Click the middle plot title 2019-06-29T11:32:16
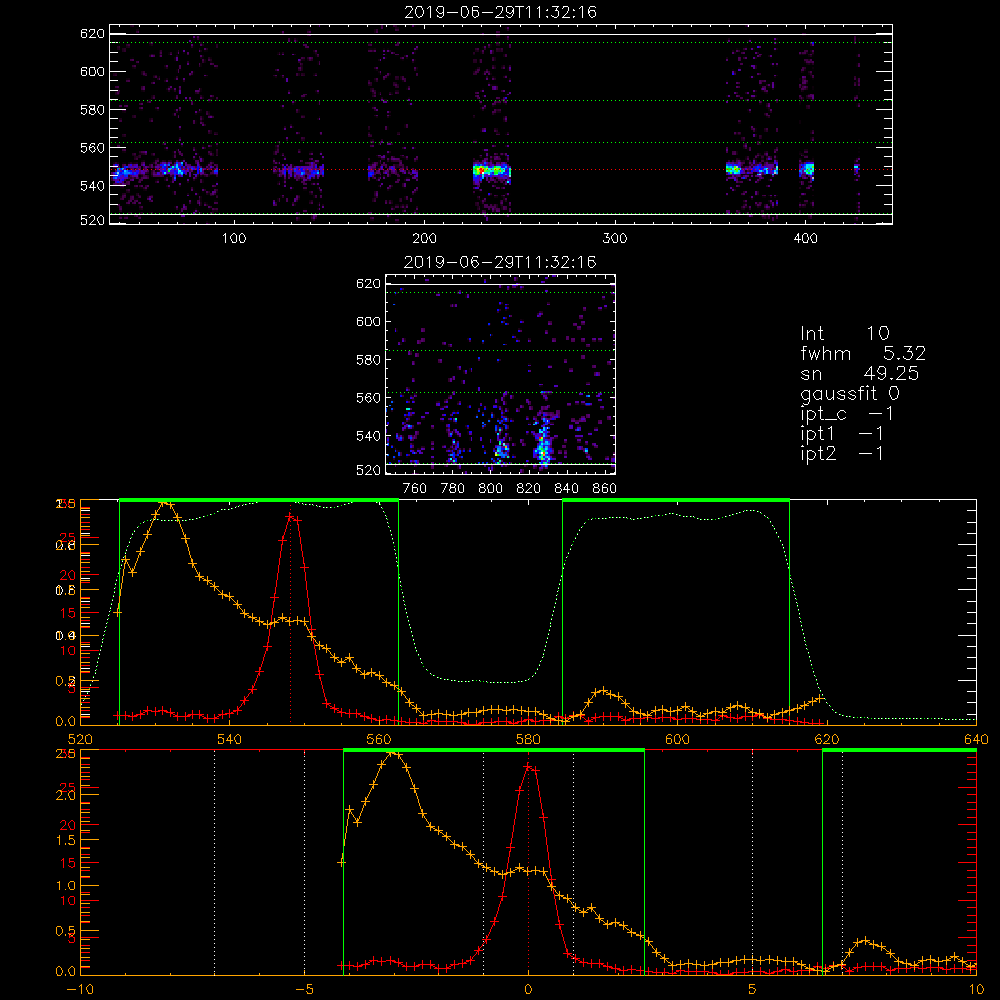The width and height of the screenshot is (1000, 1000). (501, 262)
